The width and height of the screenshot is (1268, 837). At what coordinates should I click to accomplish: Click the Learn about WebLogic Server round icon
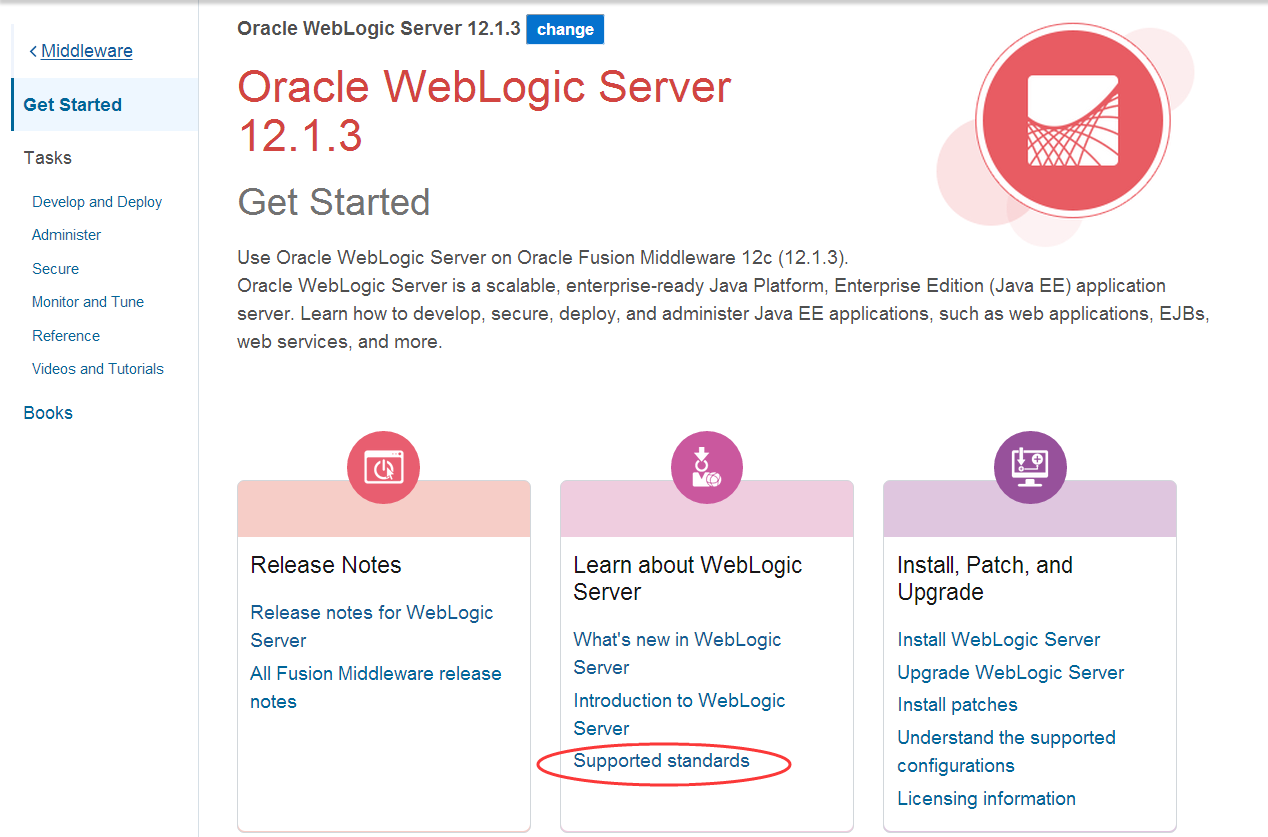pos(707,467)
